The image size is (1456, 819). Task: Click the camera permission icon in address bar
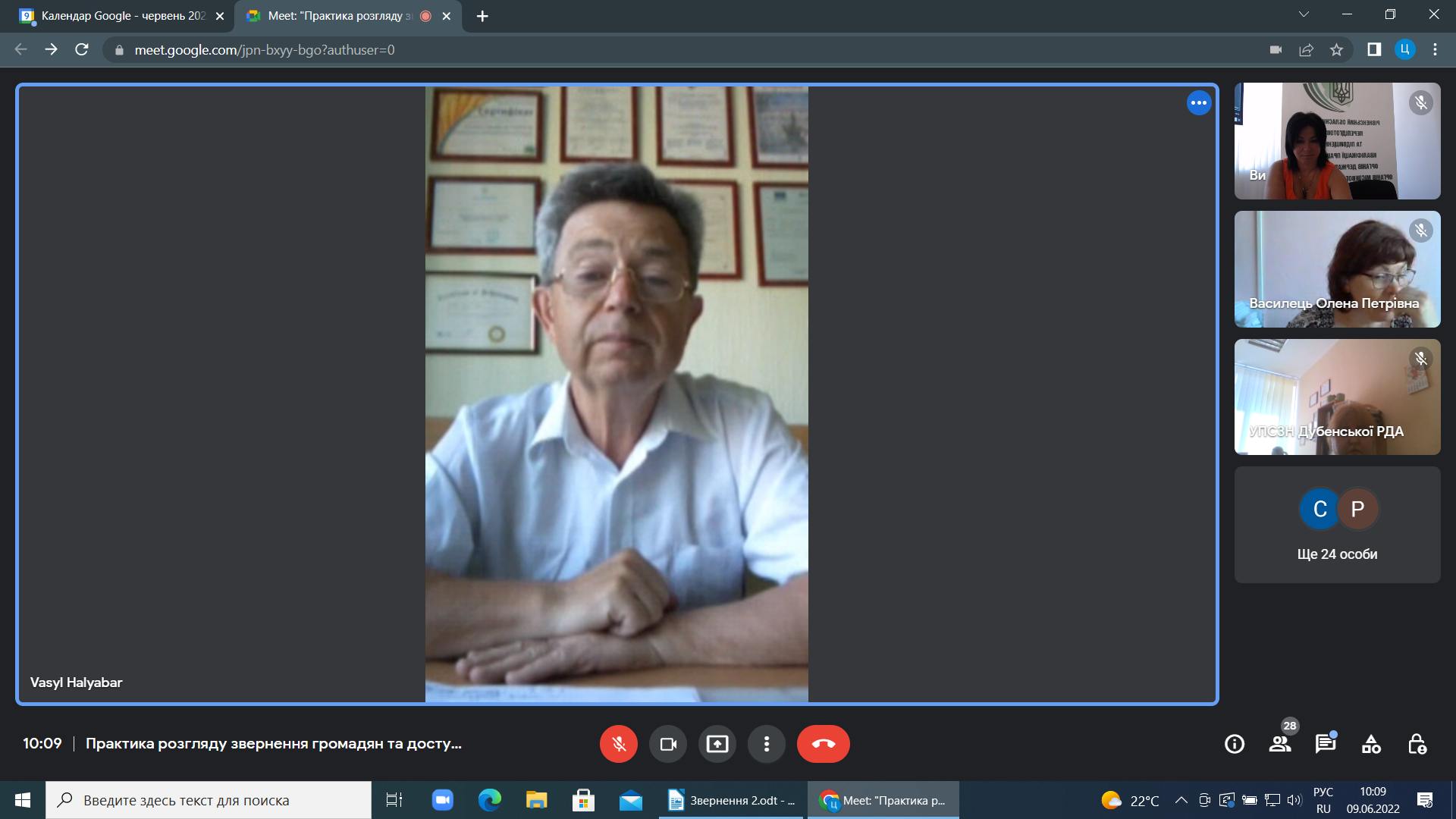1276,50
